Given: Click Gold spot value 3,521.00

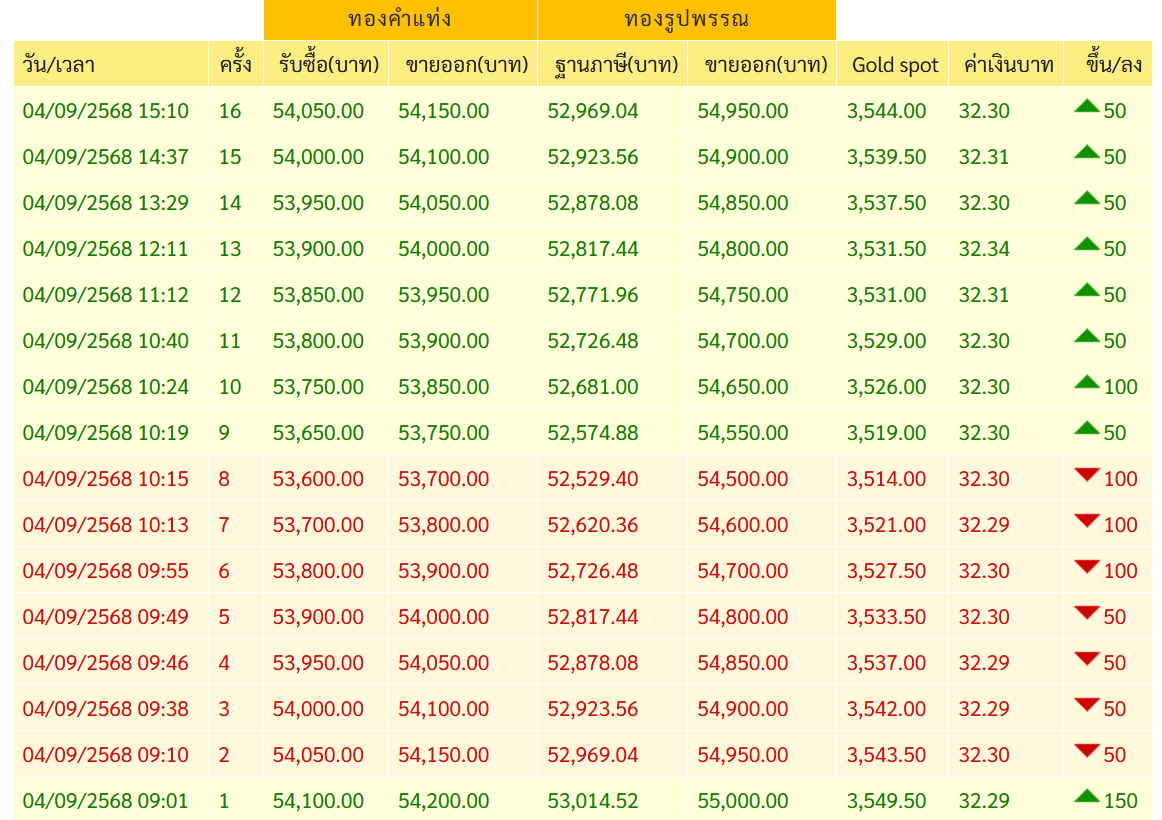Looking at the screenshot, I should click(886, 524).
